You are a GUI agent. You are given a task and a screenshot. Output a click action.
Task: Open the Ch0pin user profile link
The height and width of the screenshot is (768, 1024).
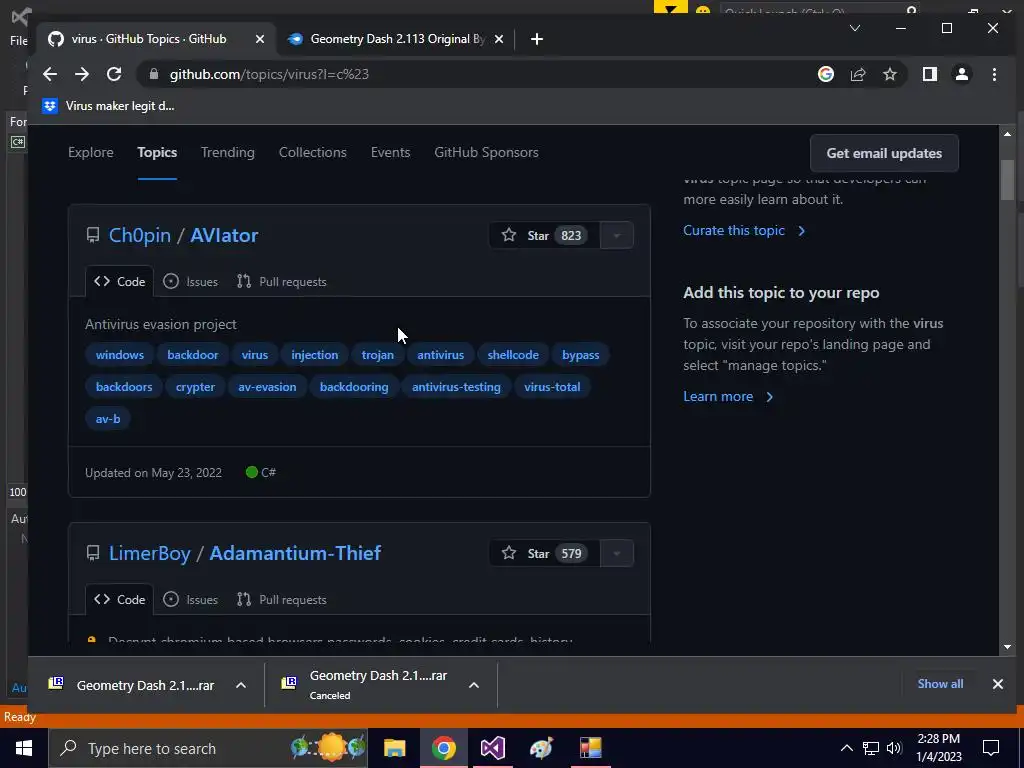140,235
